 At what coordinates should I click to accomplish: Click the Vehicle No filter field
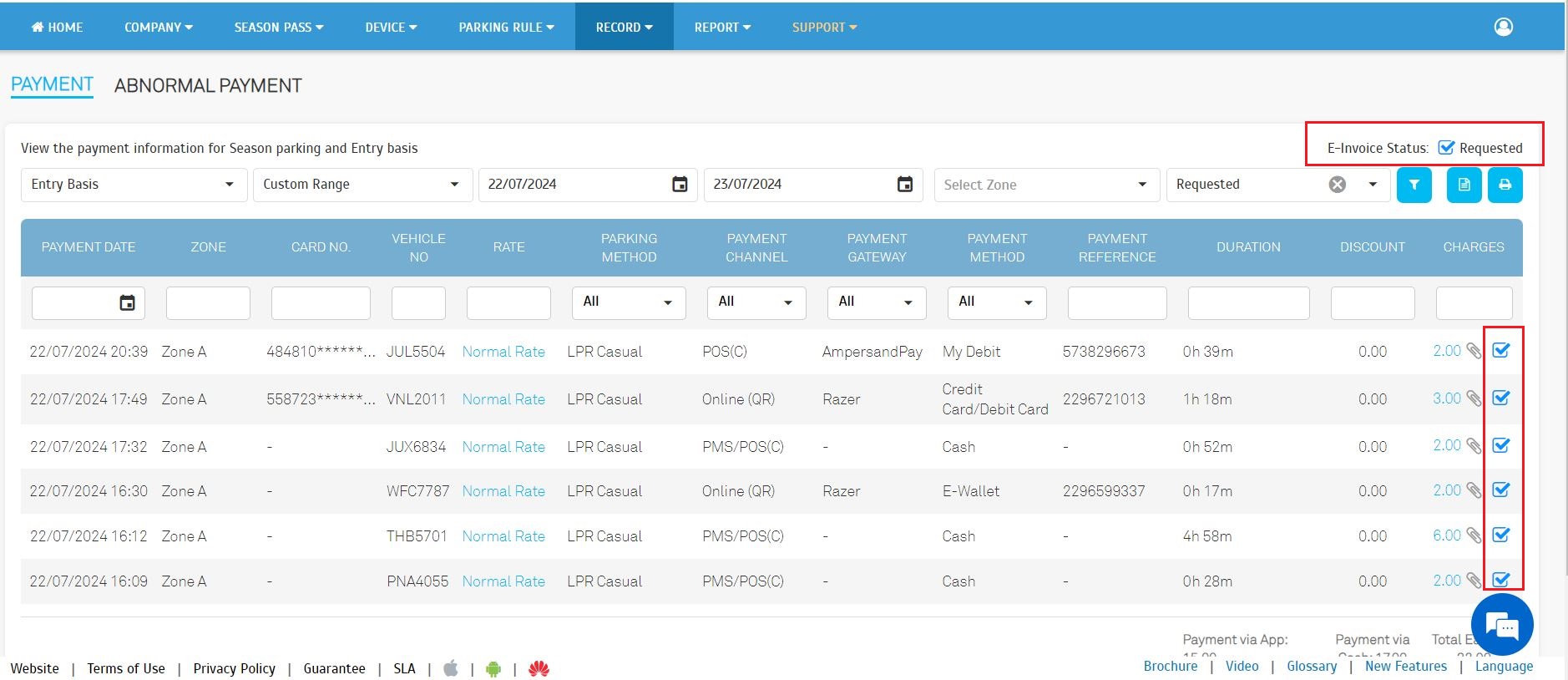(418, 303)
